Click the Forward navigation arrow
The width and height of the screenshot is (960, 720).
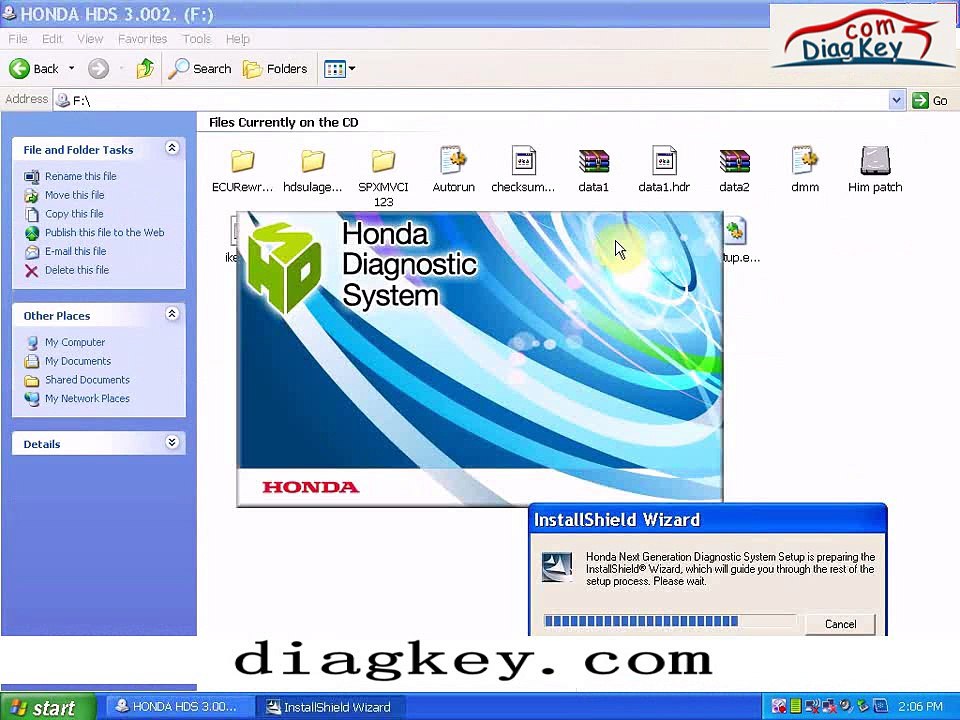click(x=98, y=69)
